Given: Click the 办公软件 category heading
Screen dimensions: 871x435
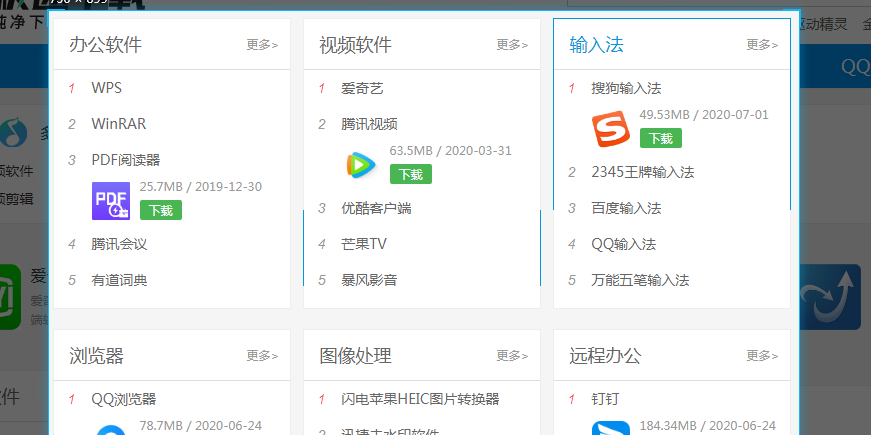Looking at the screenshot, I should pyautogui.click(x=106, y=44).
